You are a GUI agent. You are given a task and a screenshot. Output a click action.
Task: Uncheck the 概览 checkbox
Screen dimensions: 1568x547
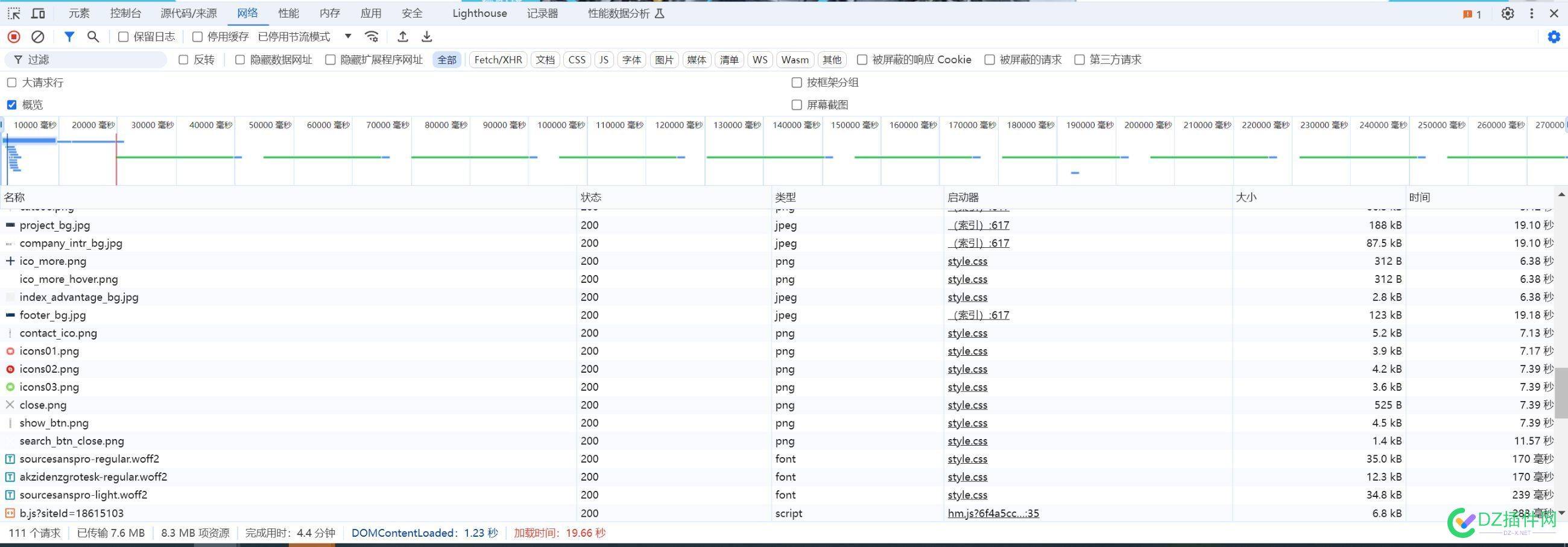pos(11,105)
